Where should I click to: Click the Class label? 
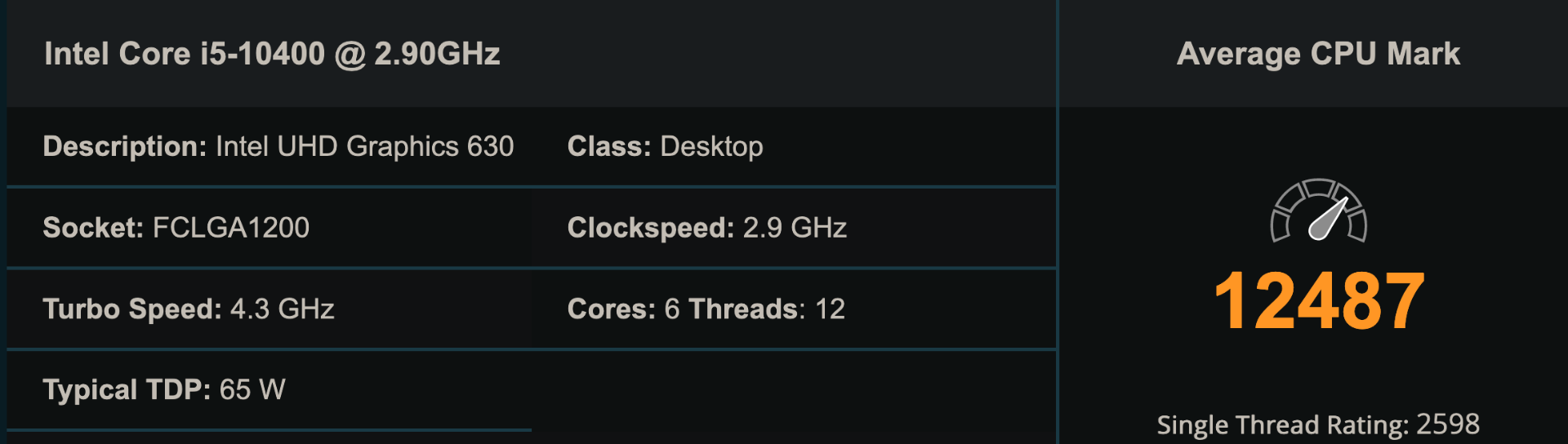click(x=608, y=146)
